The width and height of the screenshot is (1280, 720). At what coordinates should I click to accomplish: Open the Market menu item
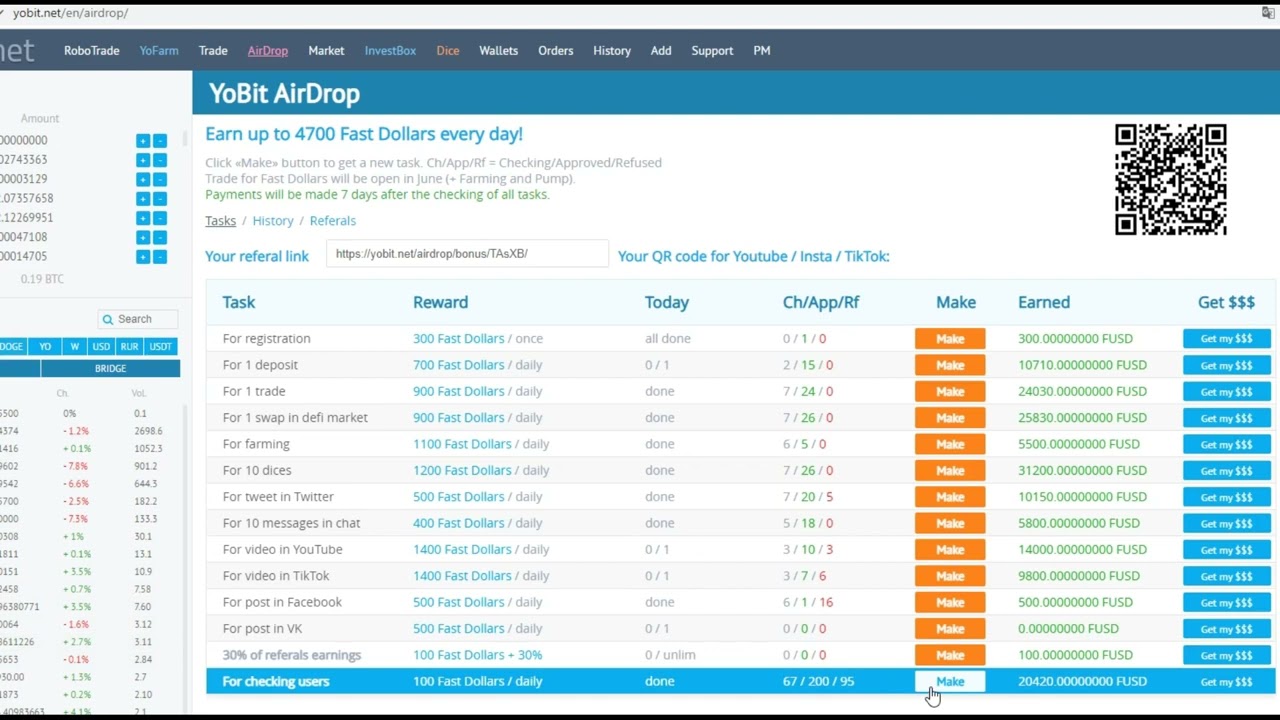click(326, 50)
